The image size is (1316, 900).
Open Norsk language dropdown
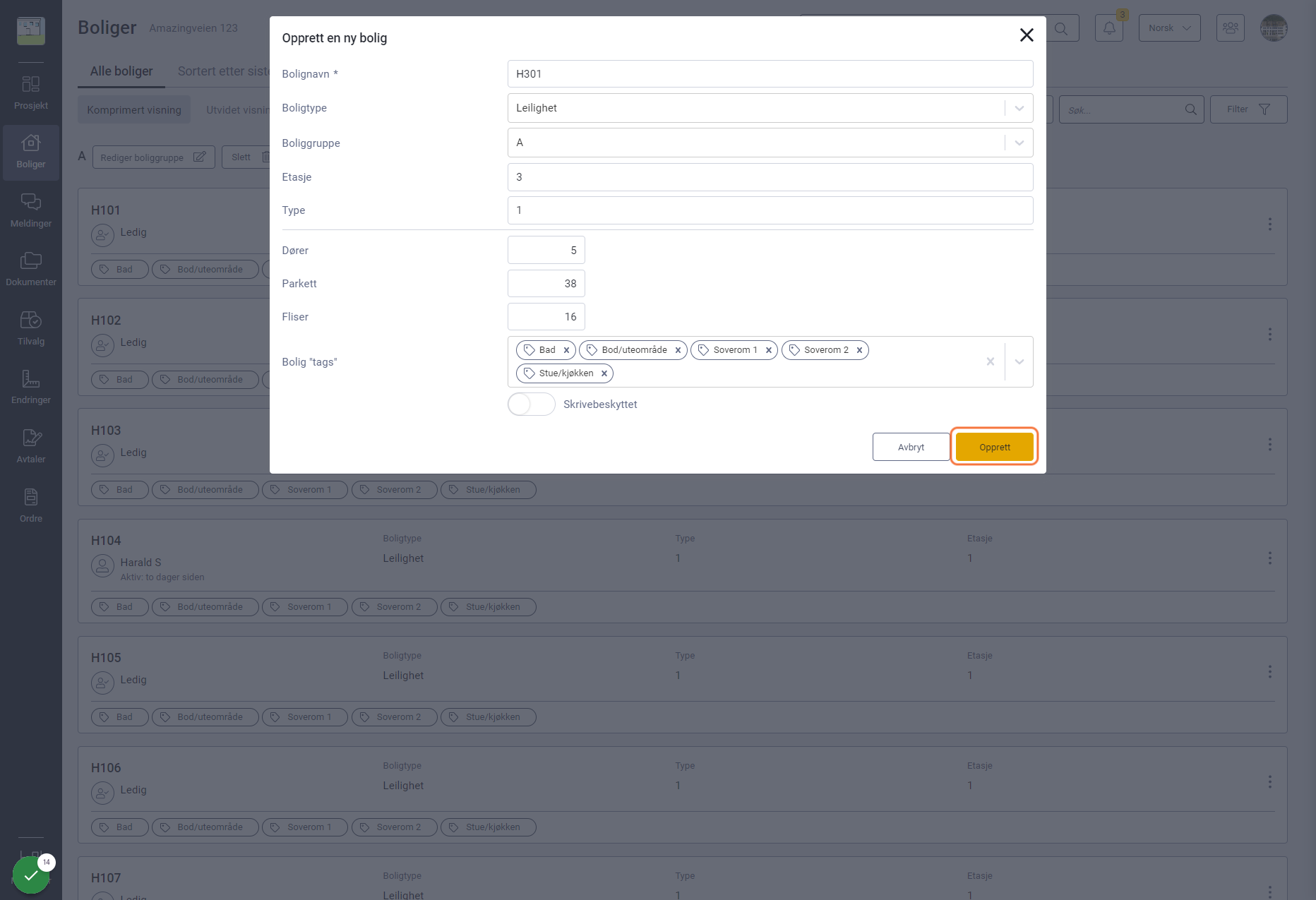(1169, 28)
